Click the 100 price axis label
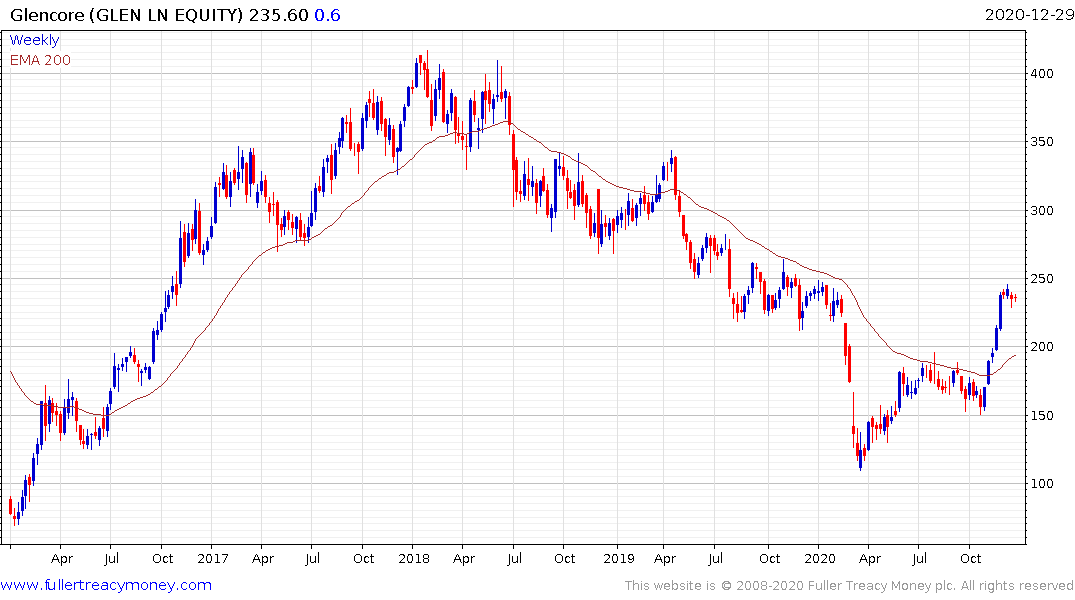This screenshot has width=1075, height=600. [x=1042, y=483]
